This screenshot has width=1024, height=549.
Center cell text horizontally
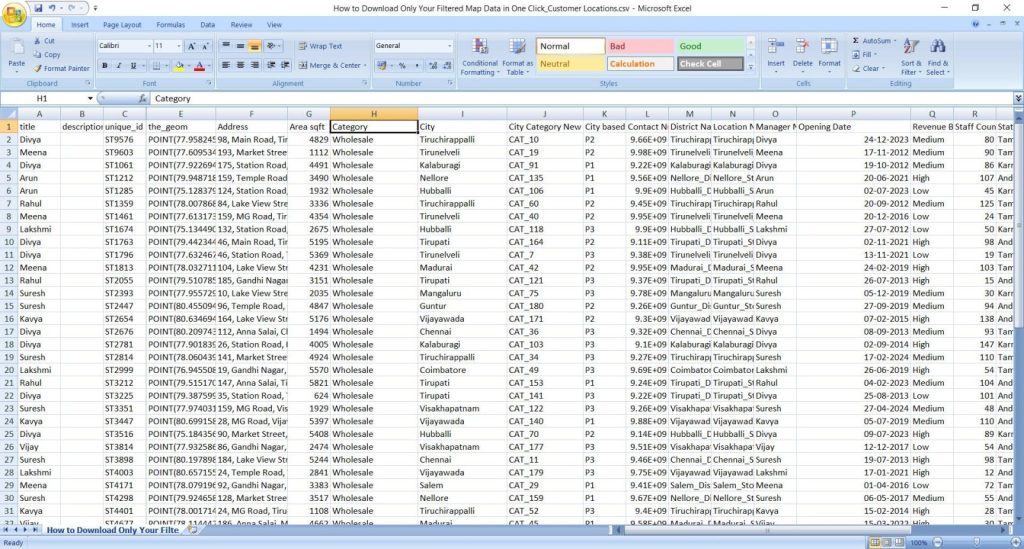tap(240, 65)
